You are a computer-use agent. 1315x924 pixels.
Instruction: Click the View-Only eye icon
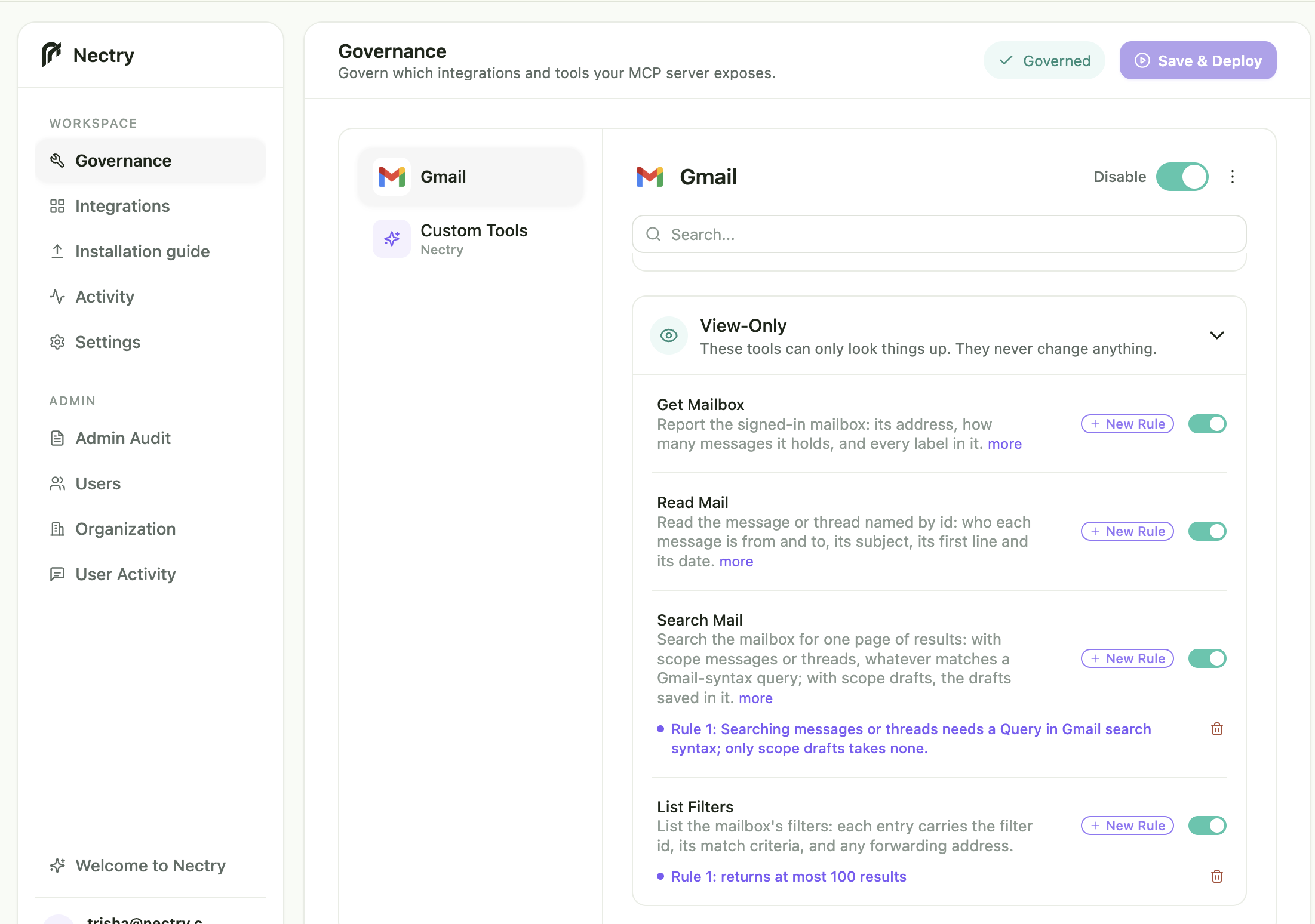[669, 335]
